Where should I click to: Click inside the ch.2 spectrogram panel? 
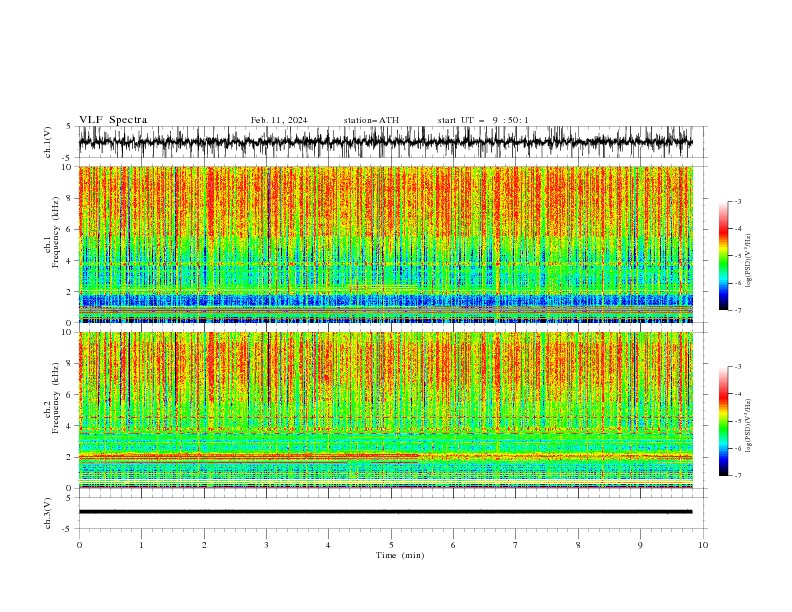385,410
